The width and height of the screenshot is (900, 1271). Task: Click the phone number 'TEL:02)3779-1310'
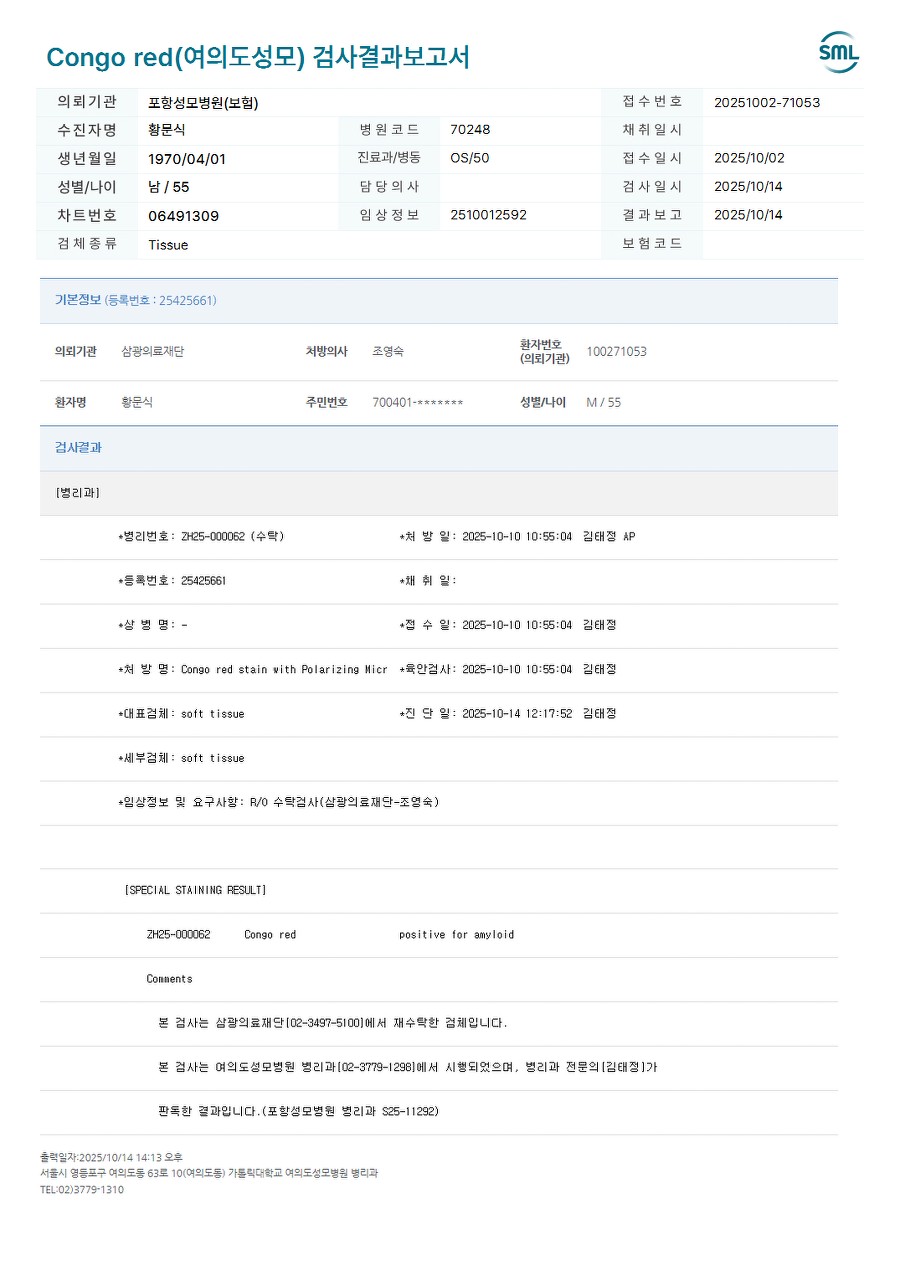(x=82, y=1190)
